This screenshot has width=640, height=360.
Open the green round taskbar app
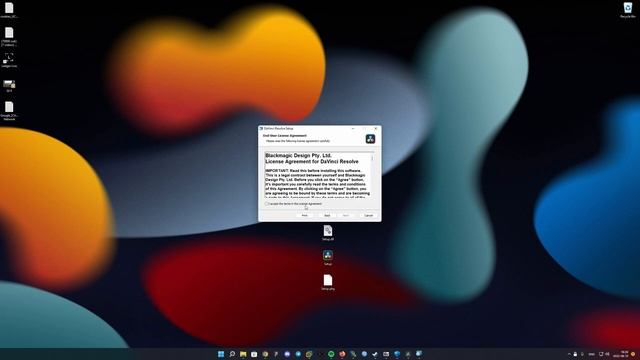(x=331, y=354)
